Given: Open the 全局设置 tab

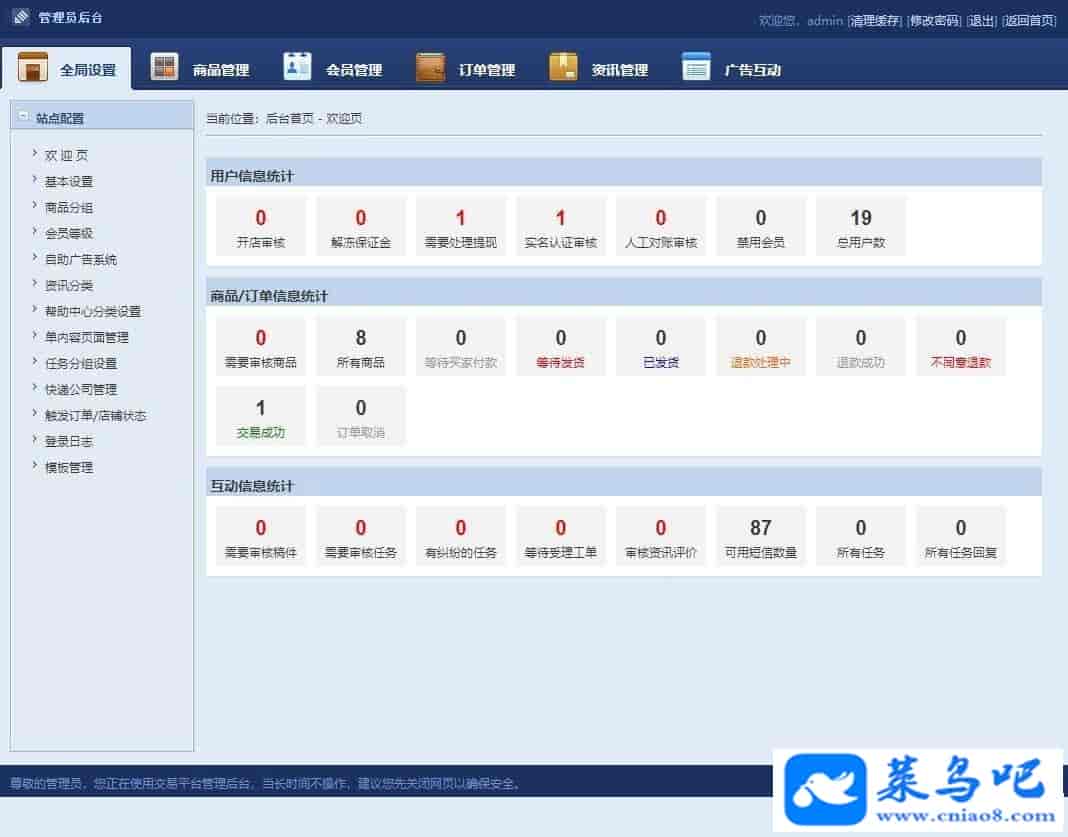Looking at the screenshot, I should click(x=67, y=69).
